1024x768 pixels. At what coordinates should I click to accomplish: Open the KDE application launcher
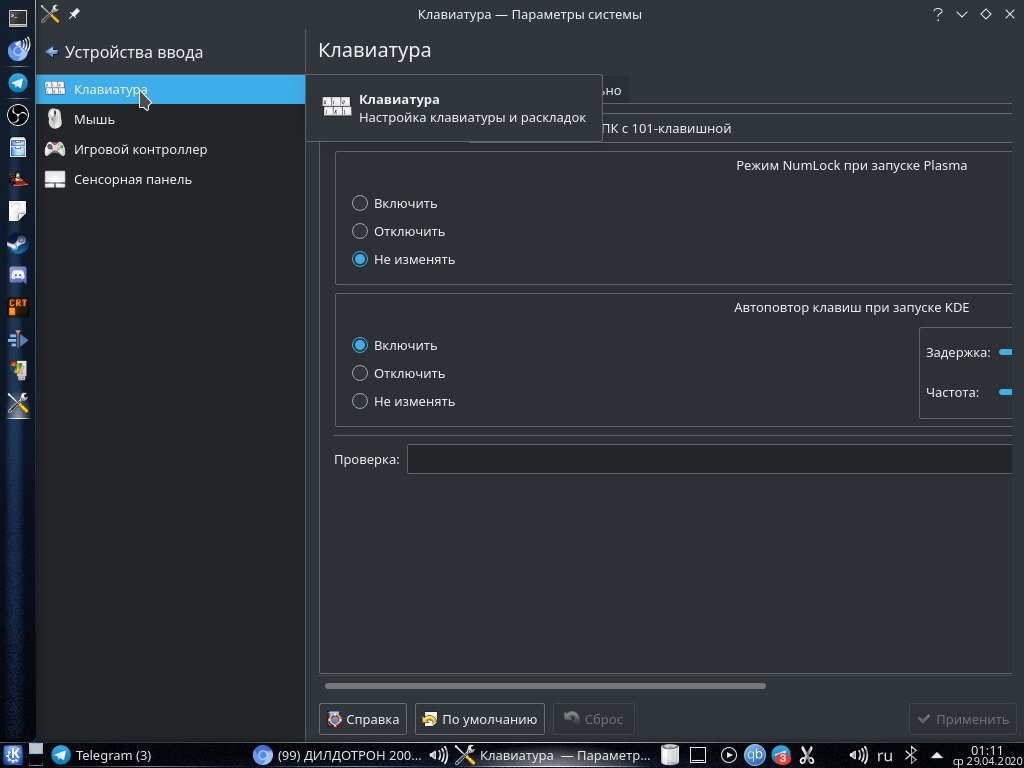[15, 755]
